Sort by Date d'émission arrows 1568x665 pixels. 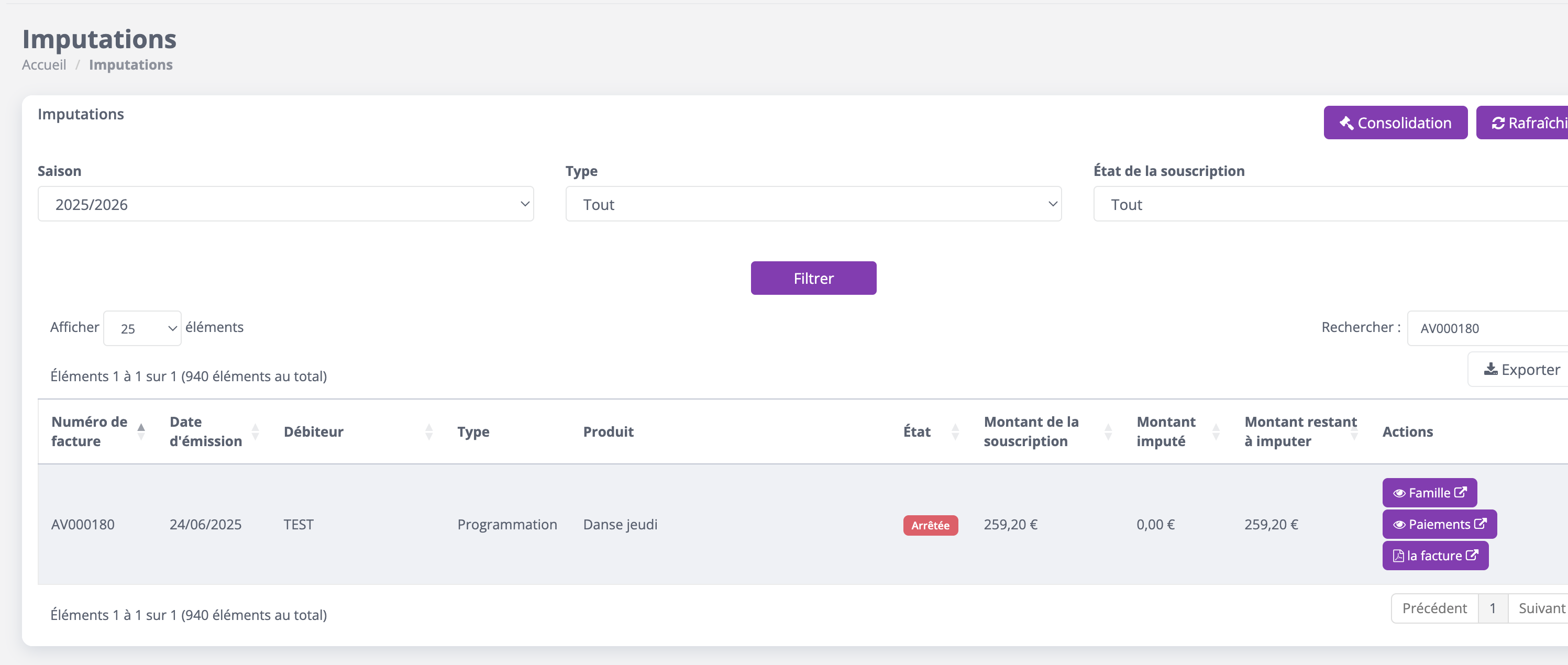[x=255, y=431]
